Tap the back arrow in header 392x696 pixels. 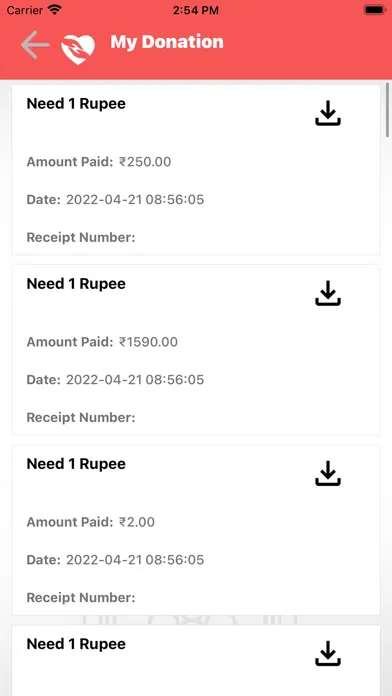pyautogui.click(x=35, y=45)
